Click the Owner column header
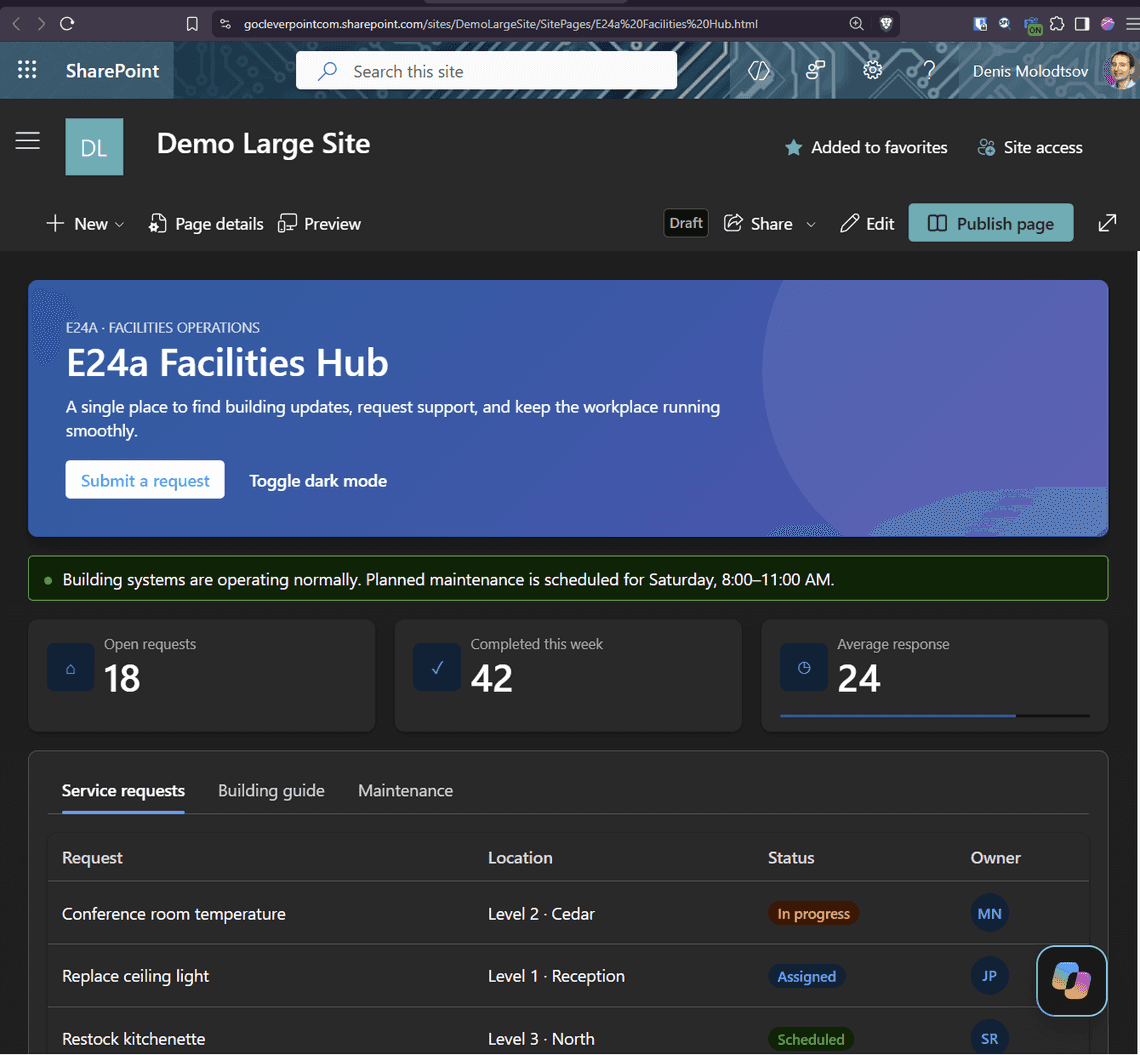1140x1055 pixels. 995,858
